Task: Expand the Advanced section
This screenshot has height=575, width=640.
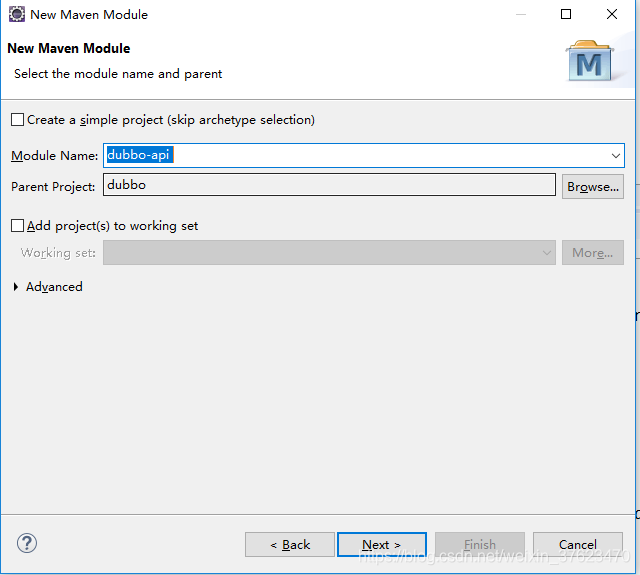Action: tap(16, 287)
